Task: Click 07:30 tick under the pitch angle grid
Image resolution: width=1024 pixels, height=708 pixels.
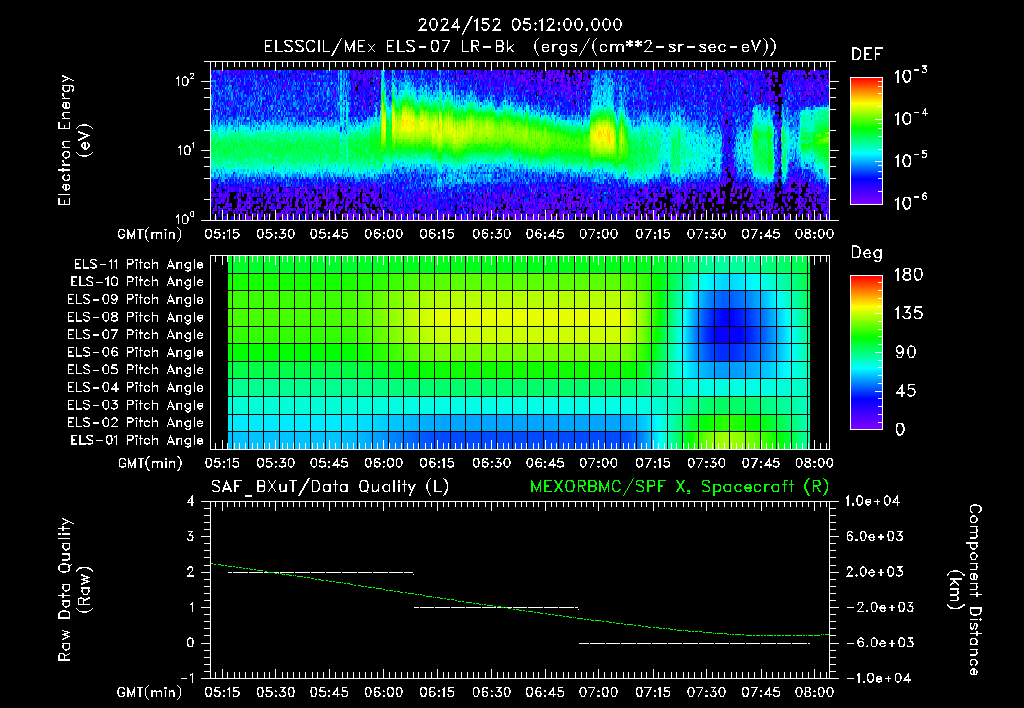Action: pyautogui.click(x=707, y=463)
